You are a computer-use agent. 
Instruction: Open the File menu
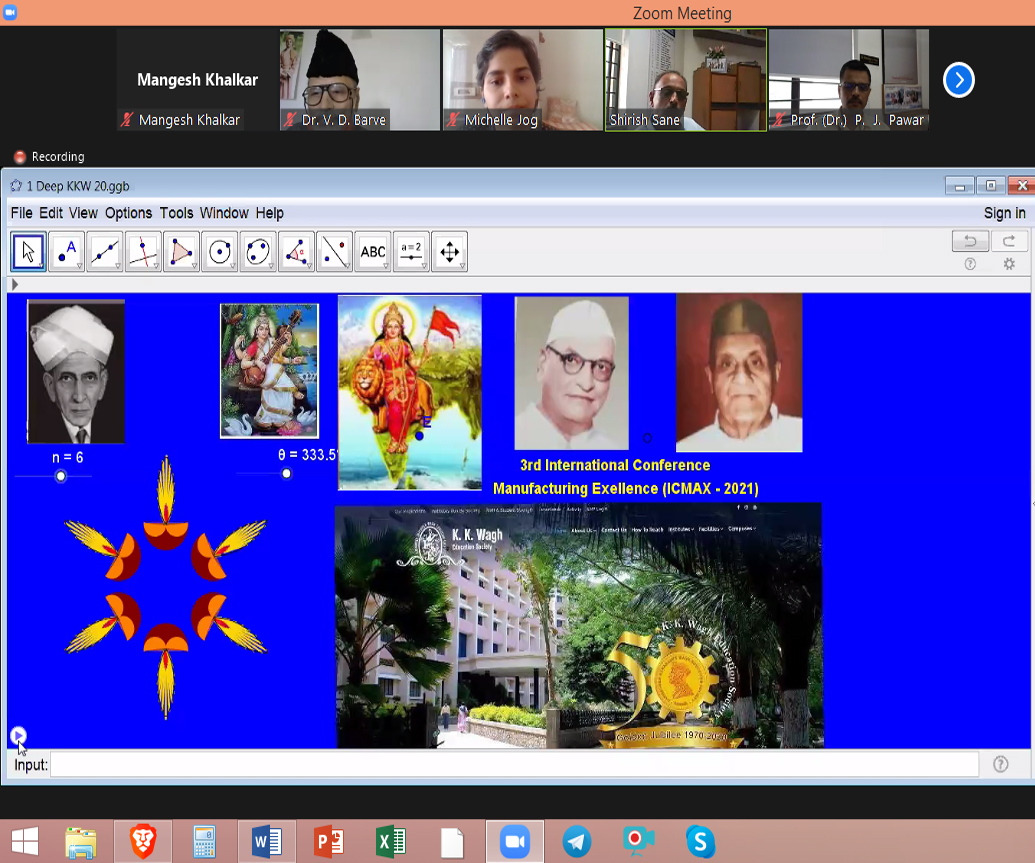pos(21,213)
